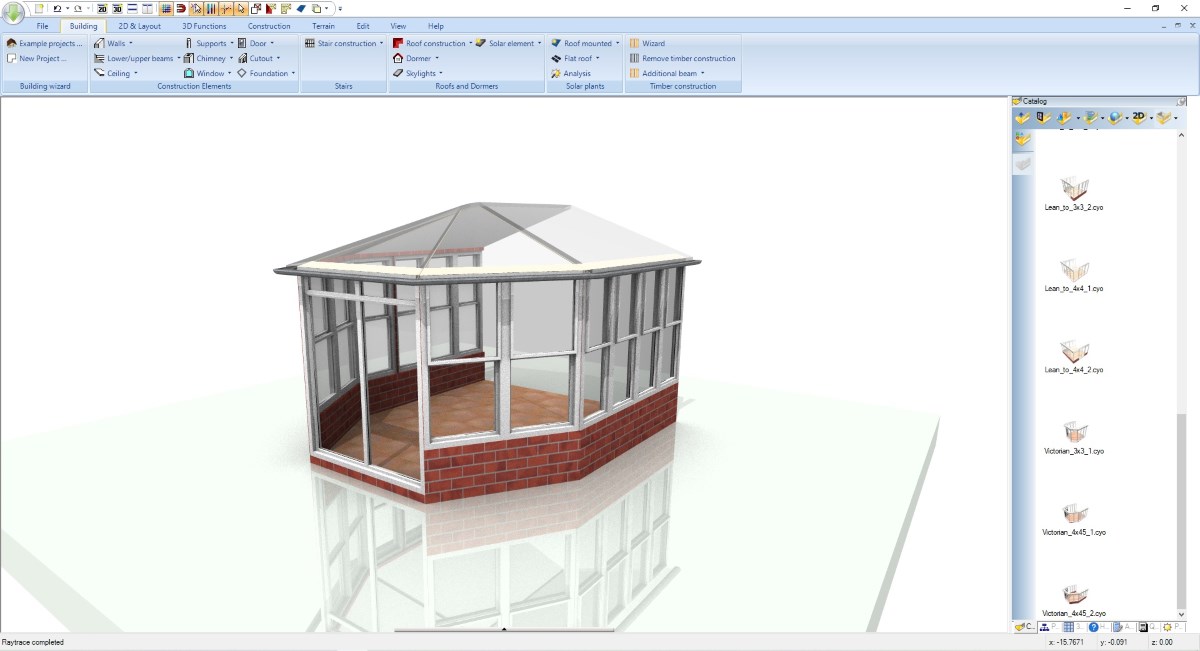Select Victorian_3x3_1.cyo catalog thumbnail
The width and height of the screenshot is (1200, 651).
[x=1075, y=432]
